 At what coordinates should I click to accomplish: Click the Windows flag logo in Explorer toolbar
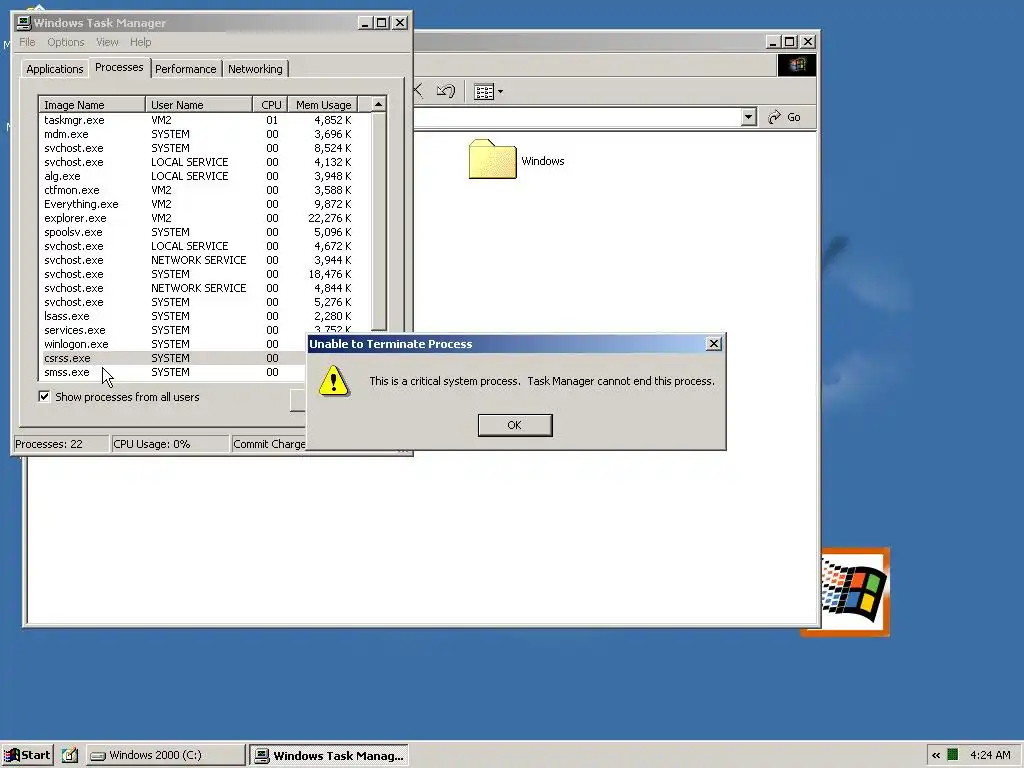(x=797, y=65)
